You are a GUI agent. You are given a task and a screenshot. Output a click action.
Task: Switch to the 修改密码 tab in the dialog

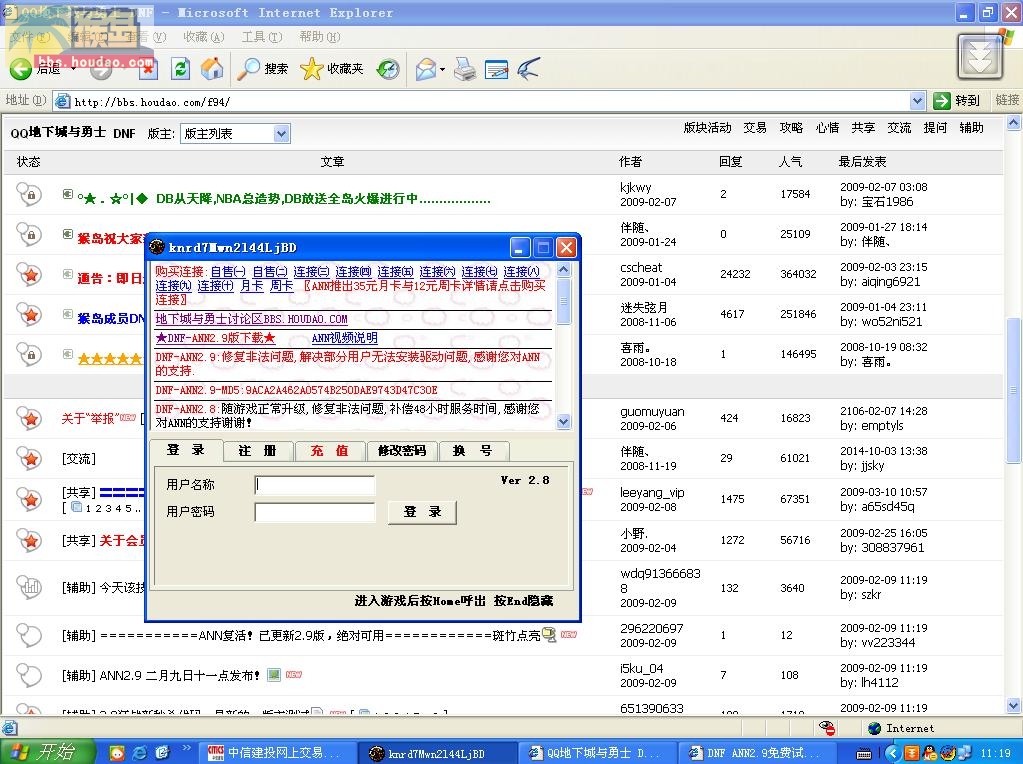click(x=402, y=451)
